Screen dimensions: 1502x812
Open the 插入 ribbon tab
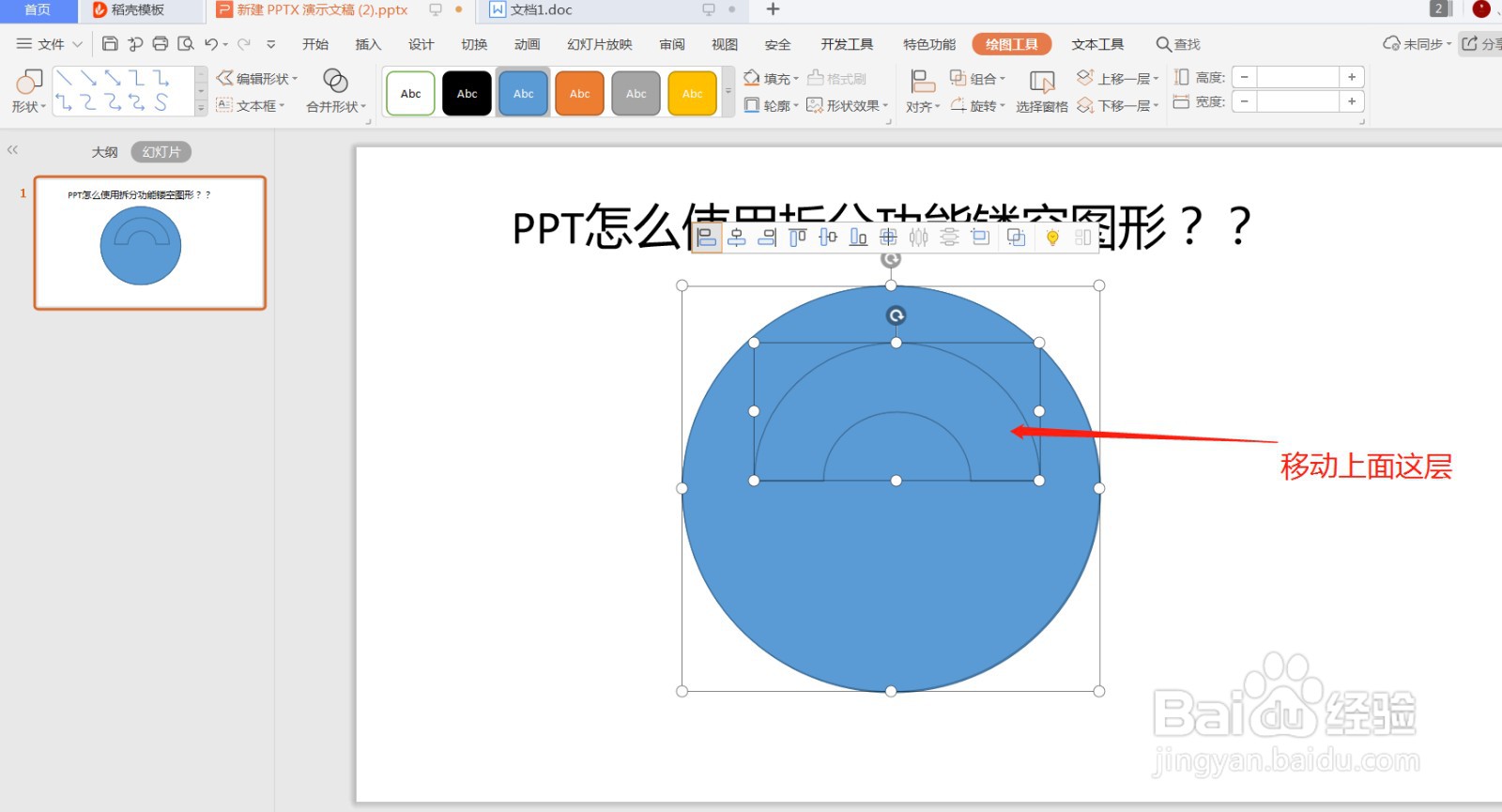click(368, 44)
